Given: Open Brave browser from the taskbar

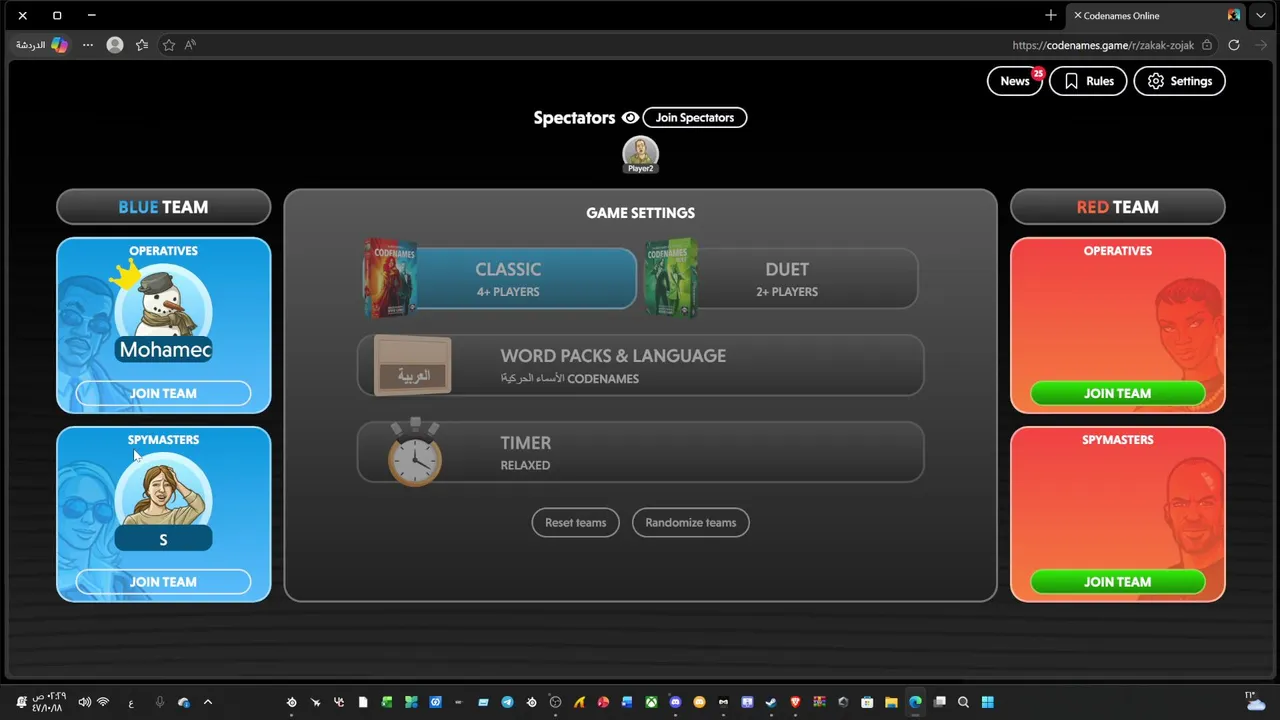Looking at the screenshot, I should pos(795,702).
